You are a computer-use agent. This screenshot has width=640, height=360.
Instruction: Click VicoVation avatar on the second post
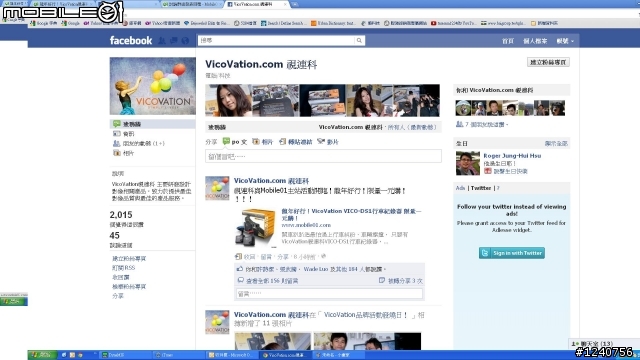click(217, 322)
